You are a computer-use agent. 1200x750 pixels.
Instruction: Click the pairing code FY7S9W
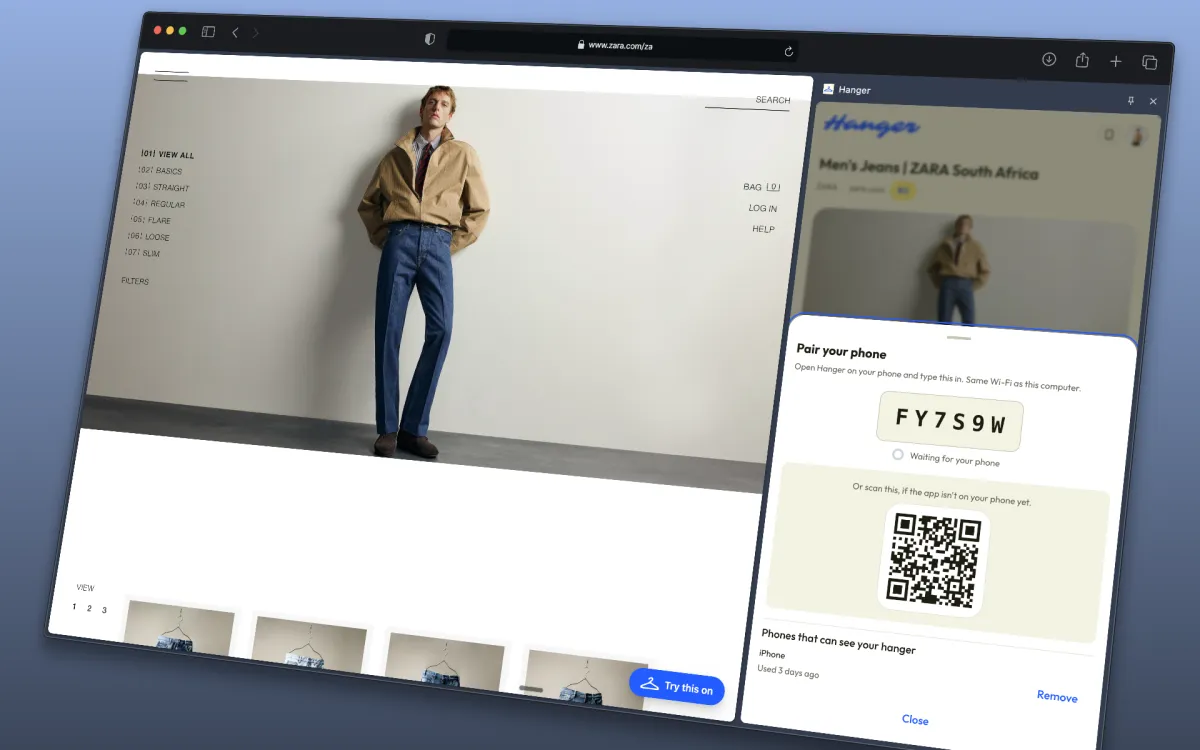(x=950, y=421)
